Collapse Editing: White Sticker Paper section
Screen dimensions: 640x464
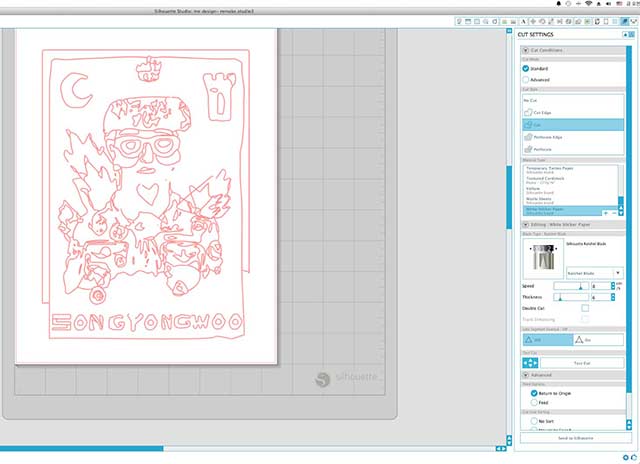click(x=526, y=225)
